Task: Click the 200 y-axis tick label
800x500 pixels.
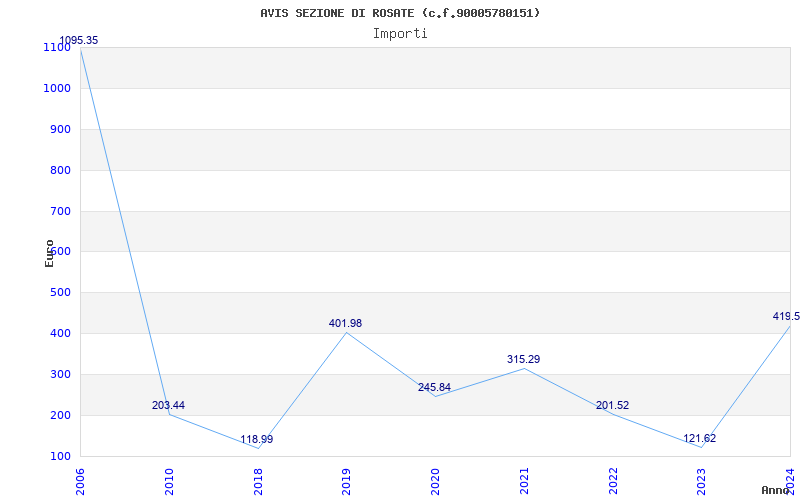Action: coord(60,415)
